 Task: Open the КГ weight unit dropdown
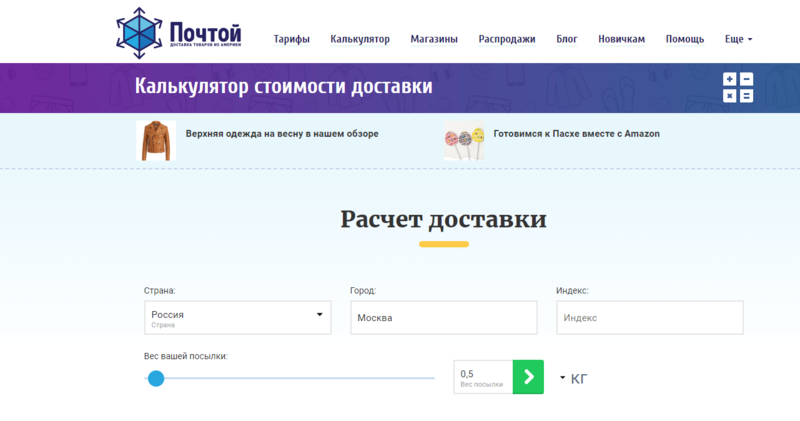tap(573, 378)
